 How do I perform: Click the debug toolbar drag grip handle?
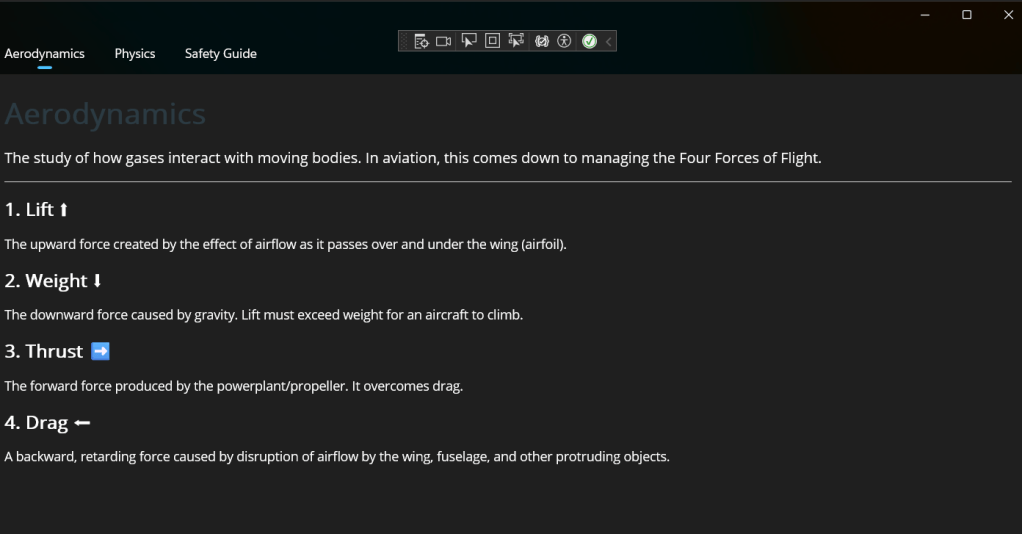pyautogui.click(x=404, y=41)
